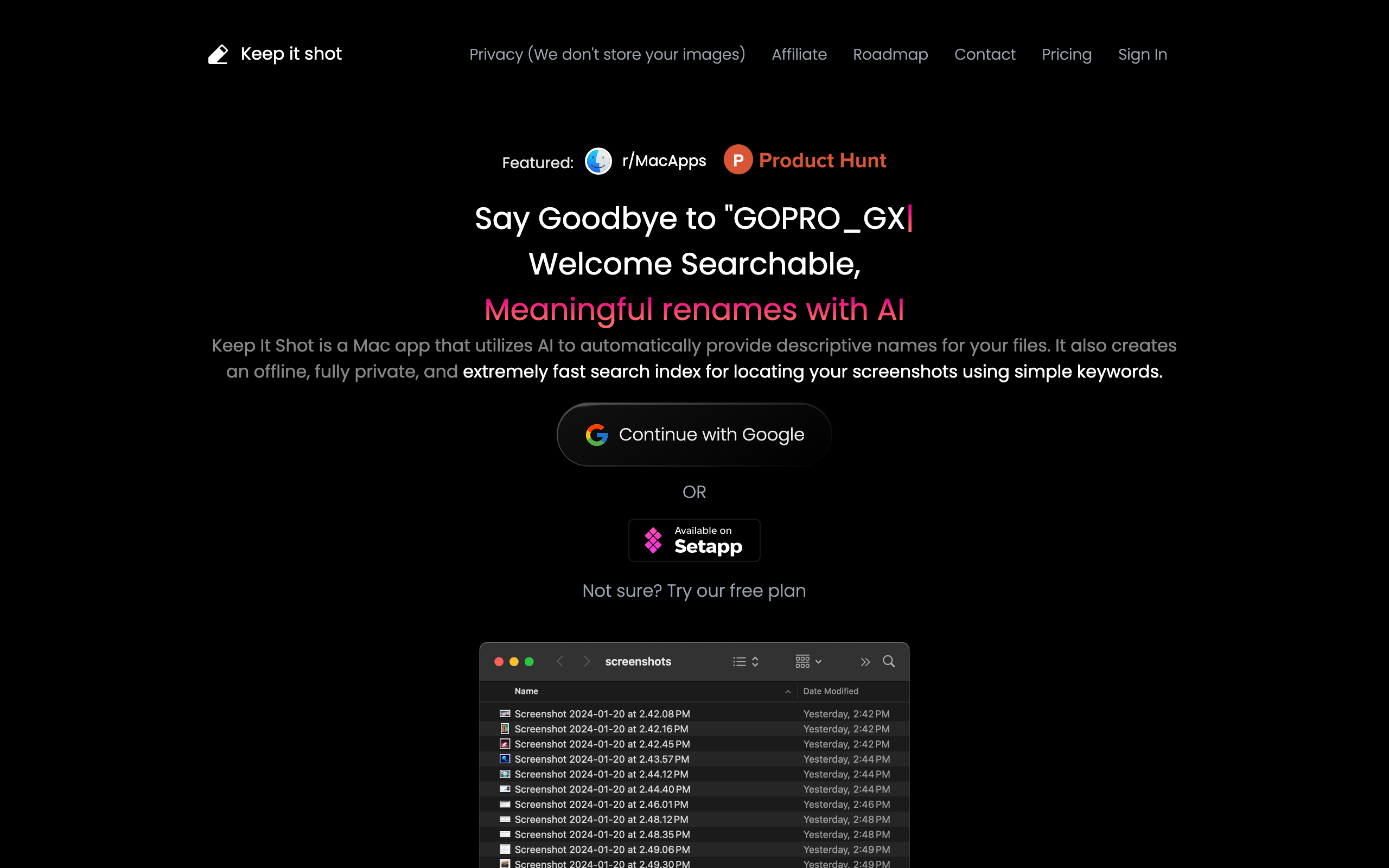Click the Setapp pink diamond icon

pyautogui.click(x=653, y=540)
